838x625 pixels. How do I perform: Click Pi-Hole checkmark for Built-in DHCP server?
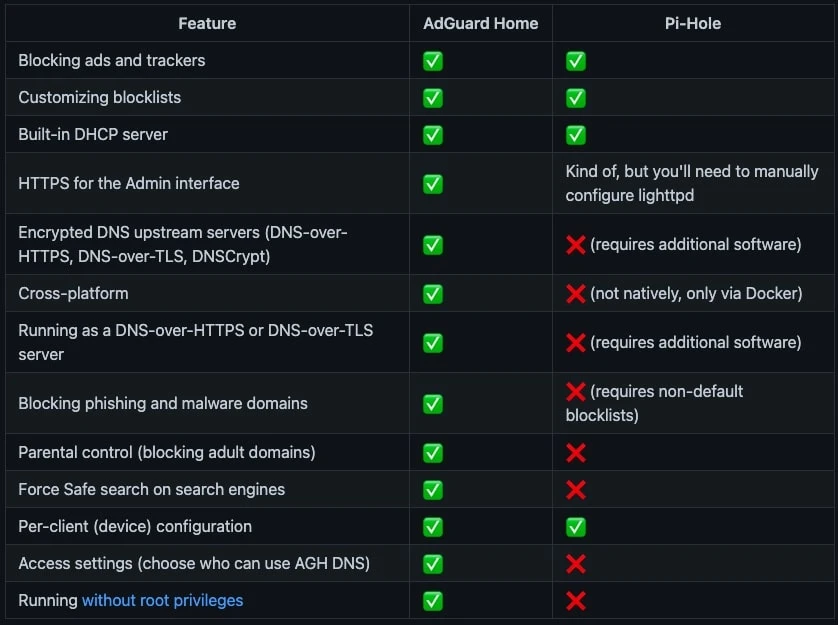576,135
